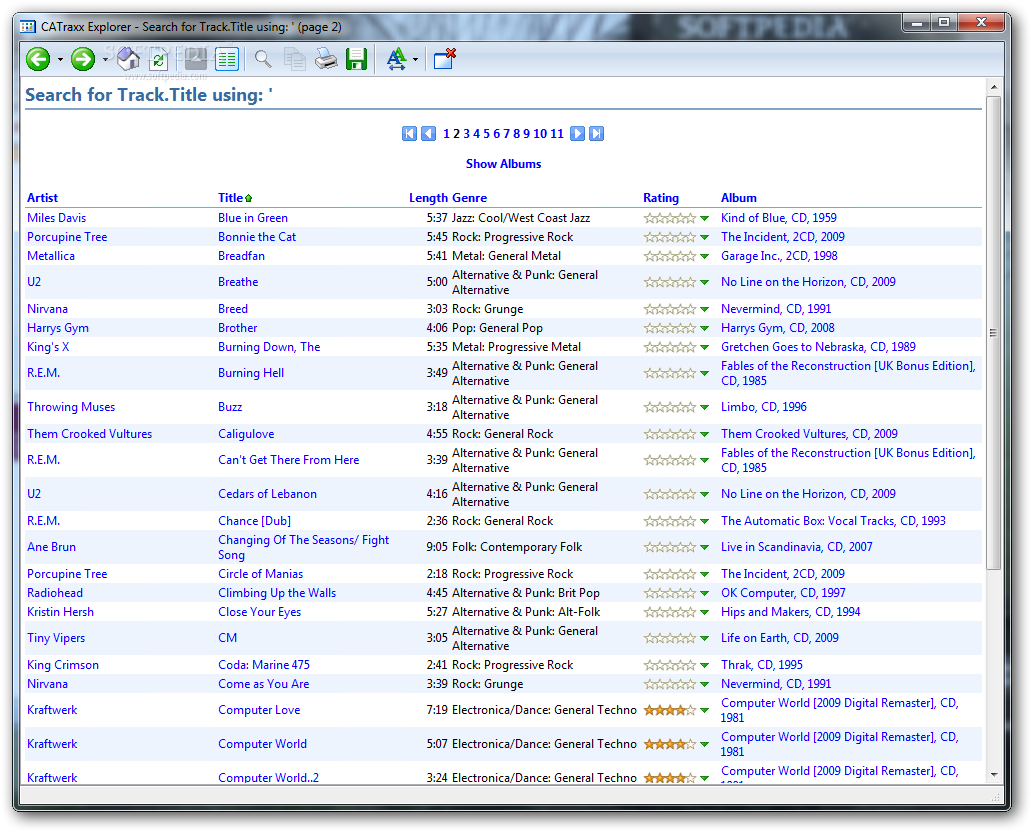Click the CATraxx Explorer title bar icon
Image resolution: width=1032 pixels, height=832 pixels.
point(28,26)
